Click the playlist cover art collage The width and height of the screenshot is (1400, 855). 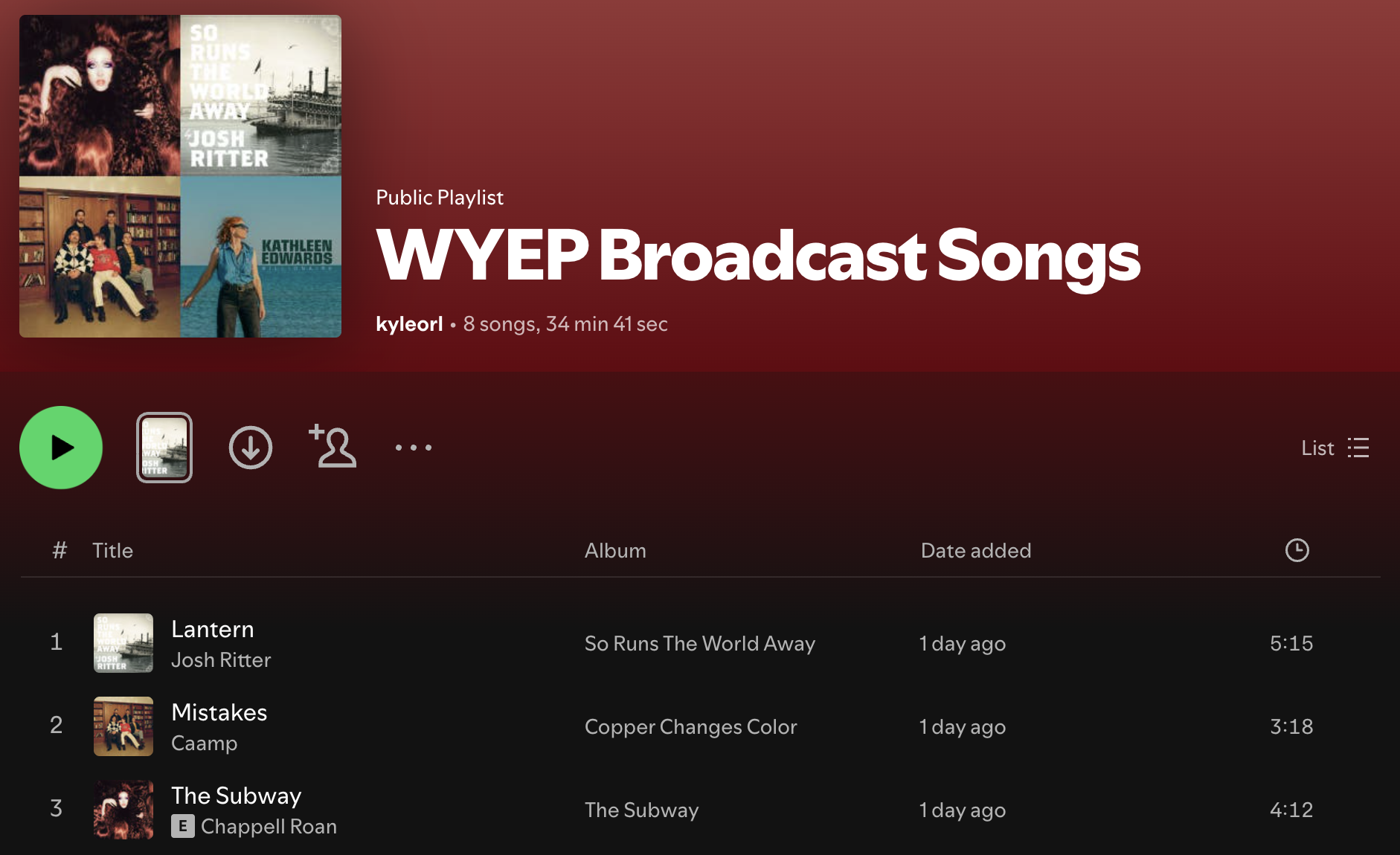pyautogui.click(x=181, y=176)
